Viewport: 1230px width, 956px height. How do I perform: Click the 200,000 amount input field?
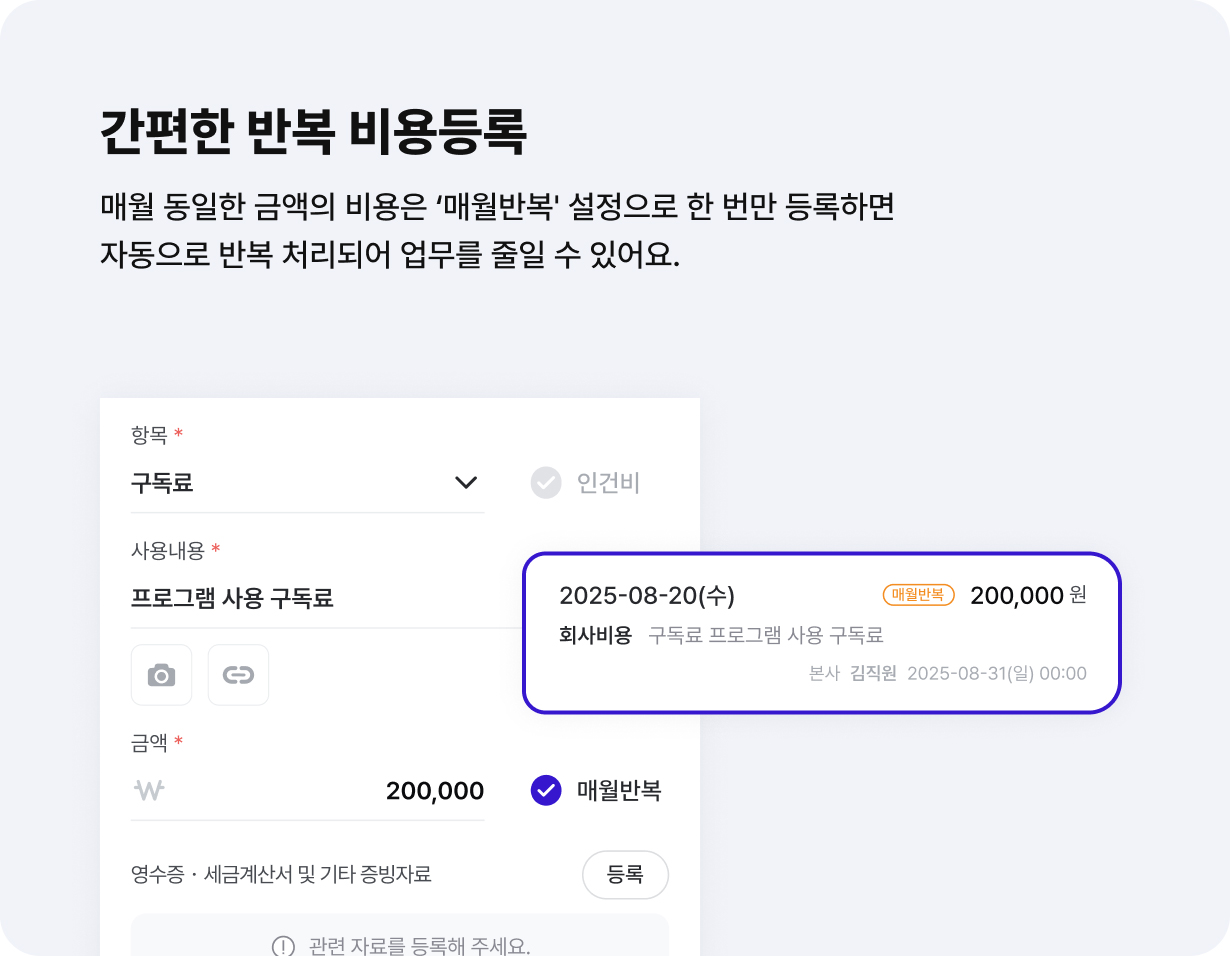(x=434, y=791)
